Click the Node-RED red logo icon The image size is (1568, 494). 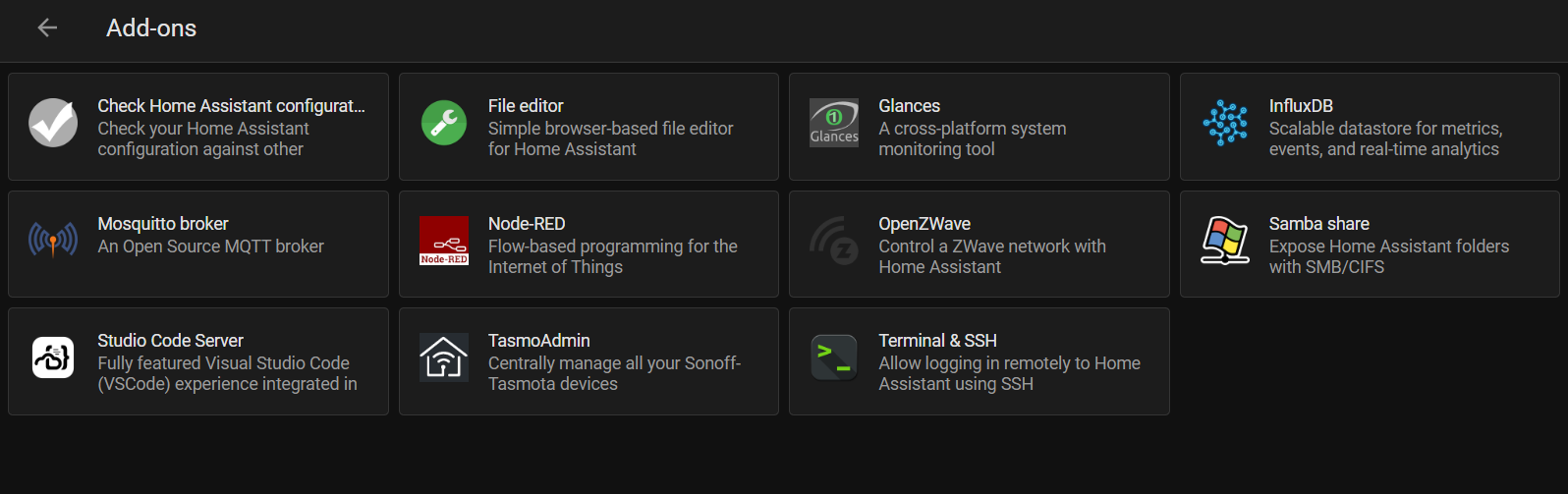(444, 241)
